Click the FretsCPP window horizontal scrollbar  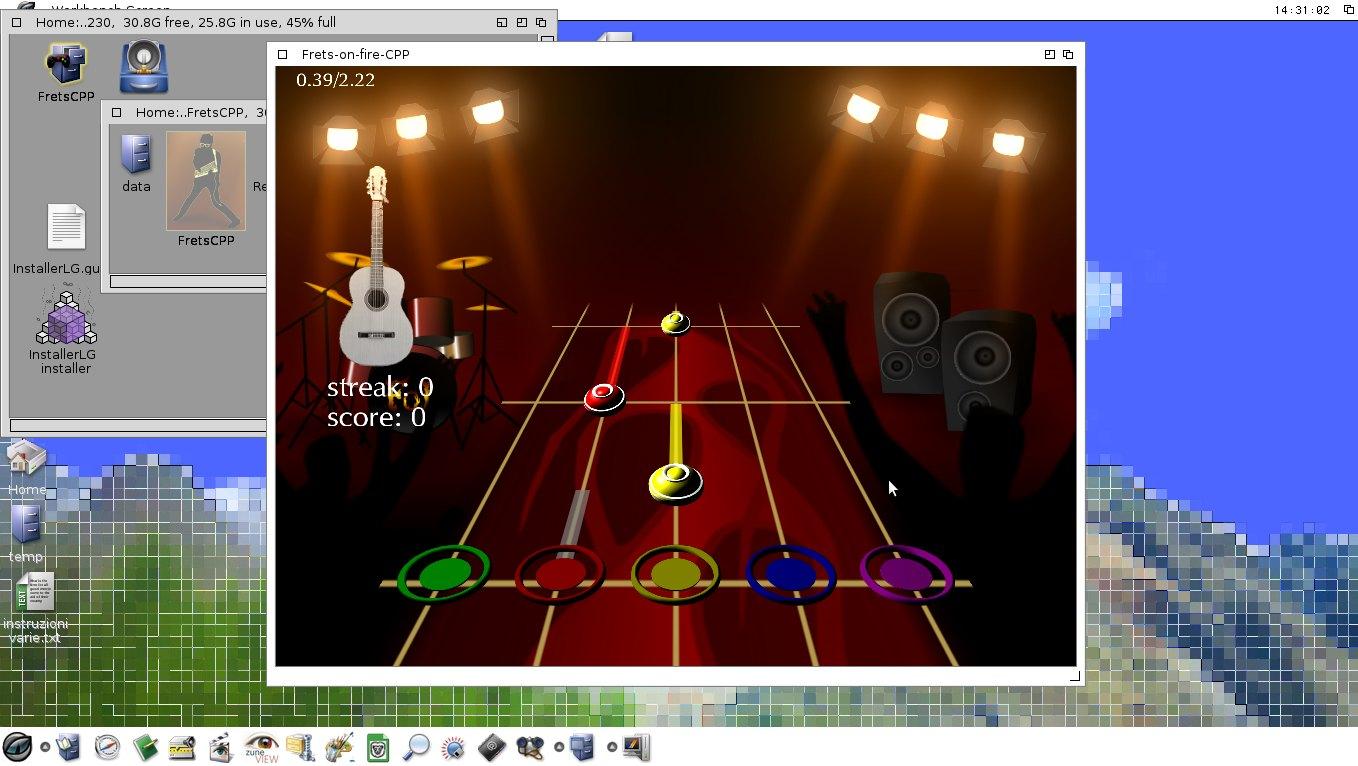tap(188, 282)
